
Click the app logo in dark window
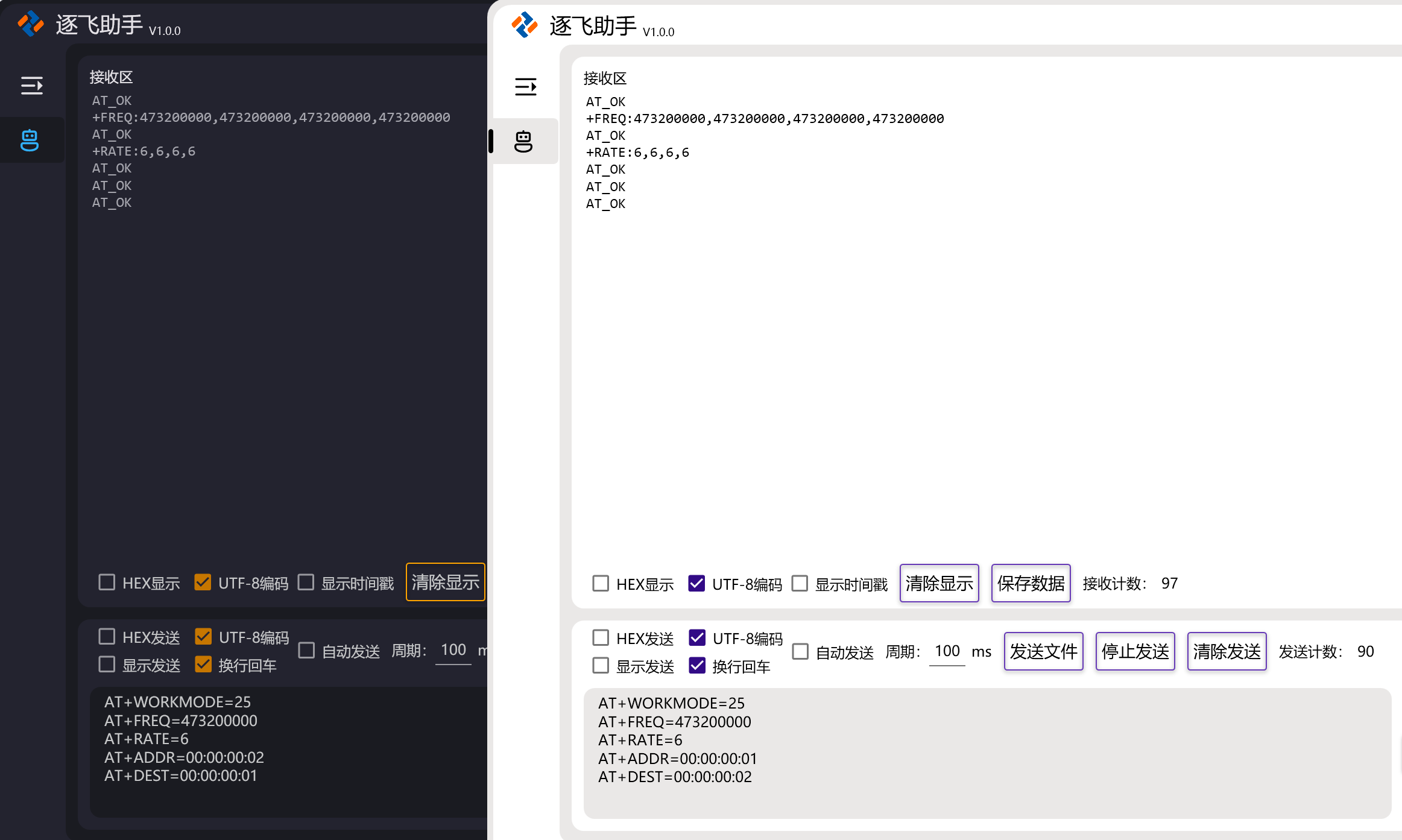pyautogui.click(x=31, y=25)
